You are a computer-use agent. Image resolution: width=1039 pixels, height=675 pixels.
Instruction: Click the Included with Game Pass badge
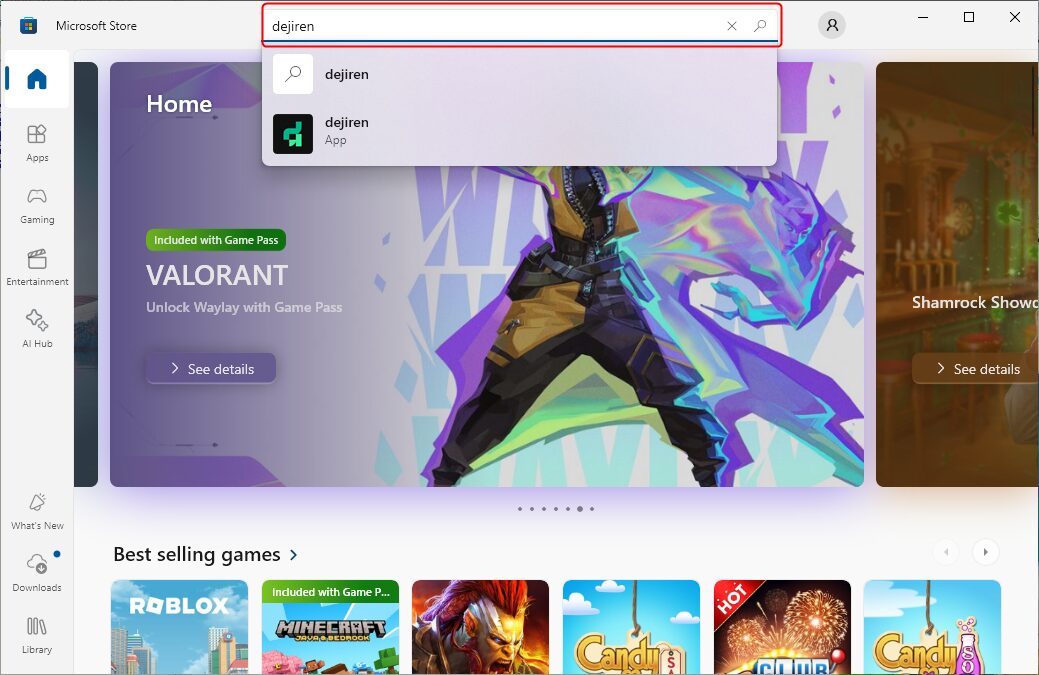tap(216, 240)
